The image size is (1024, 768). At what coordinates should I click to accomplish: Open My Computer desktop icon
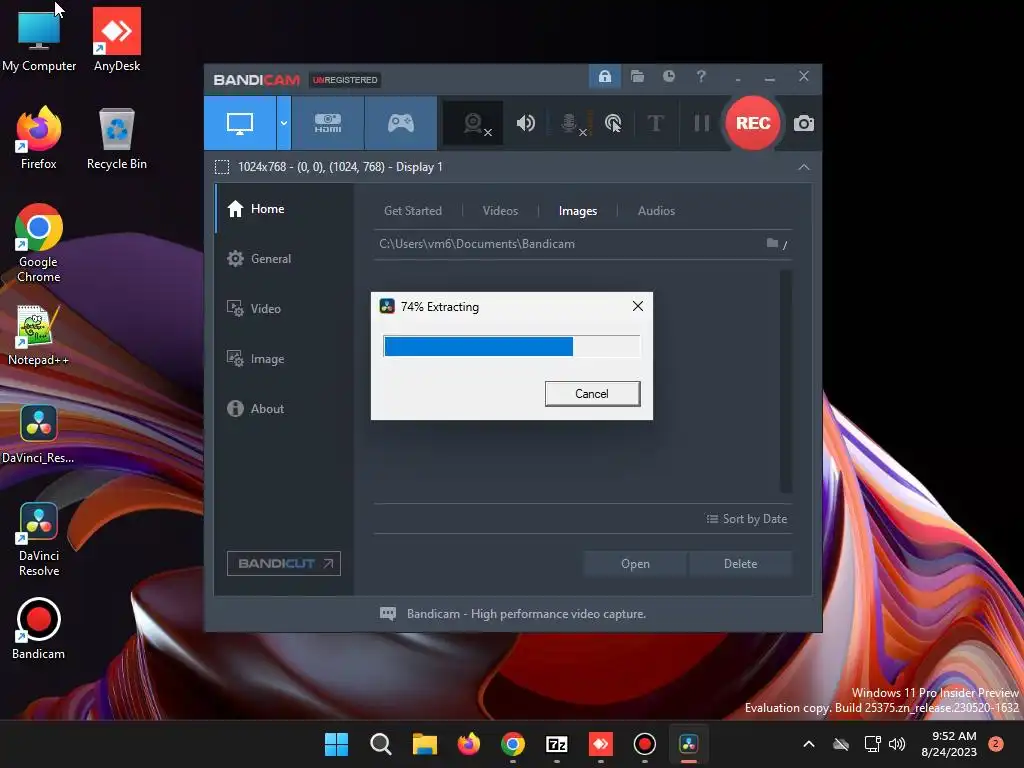pos(39,40)
